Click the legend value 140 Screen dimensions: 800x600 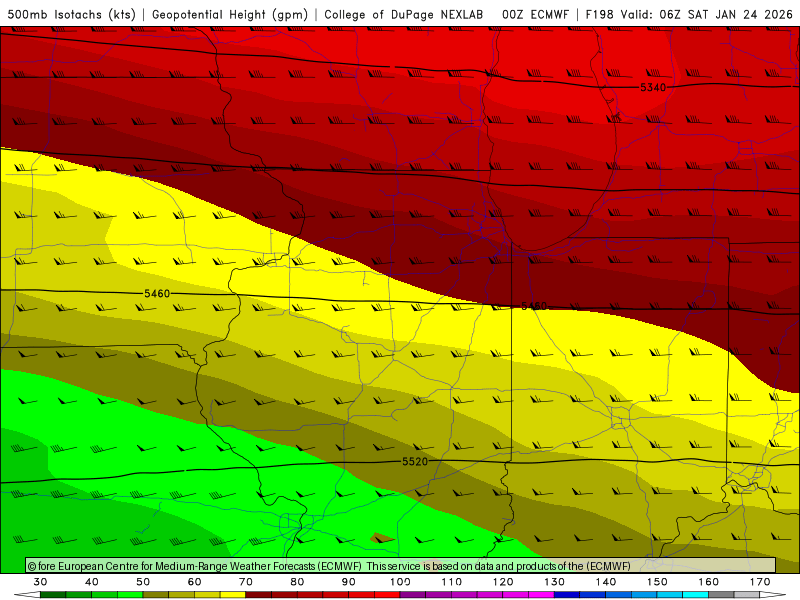[x=606, y=582]
